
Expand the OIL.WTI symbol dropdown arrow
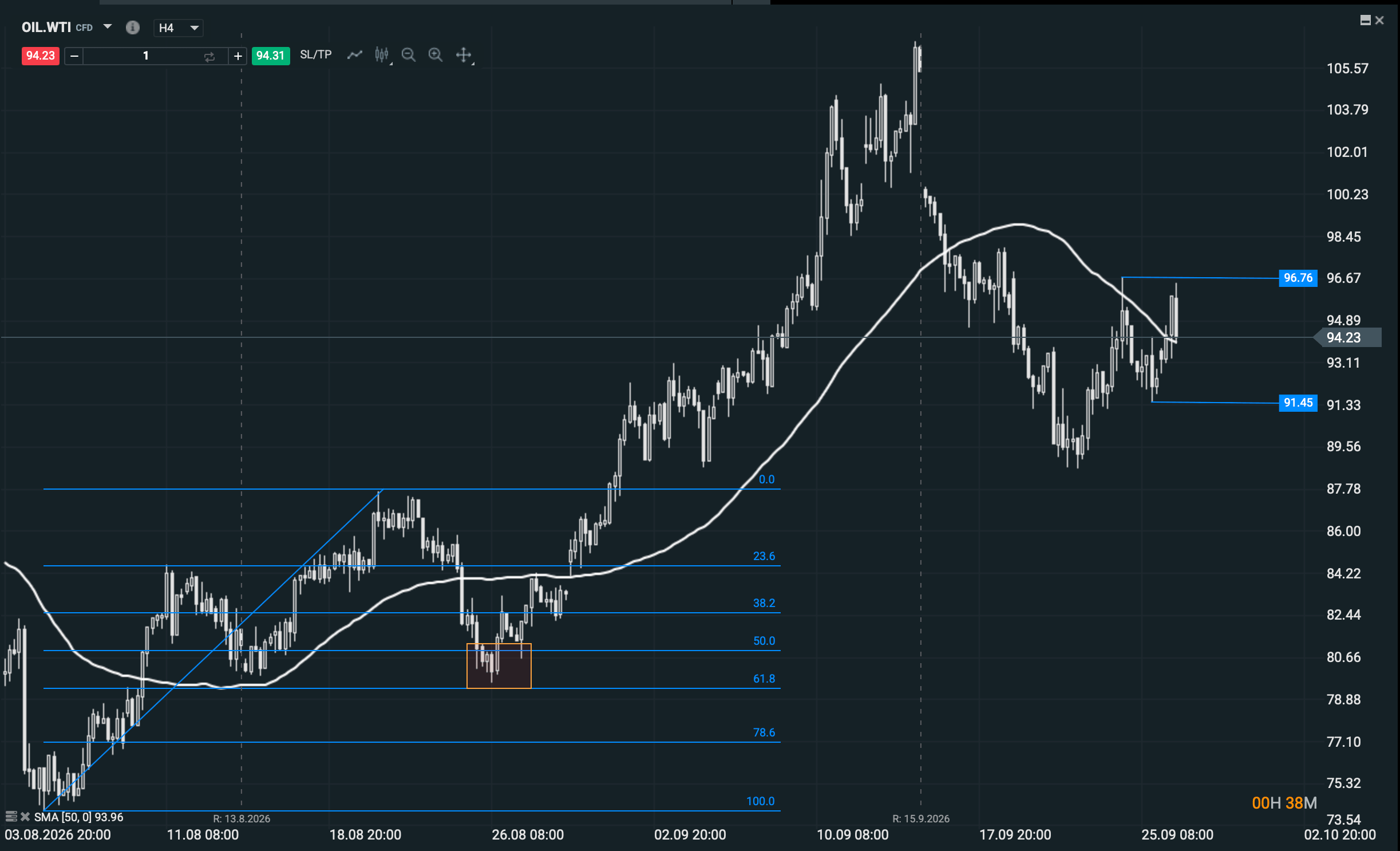coord(107,27)
